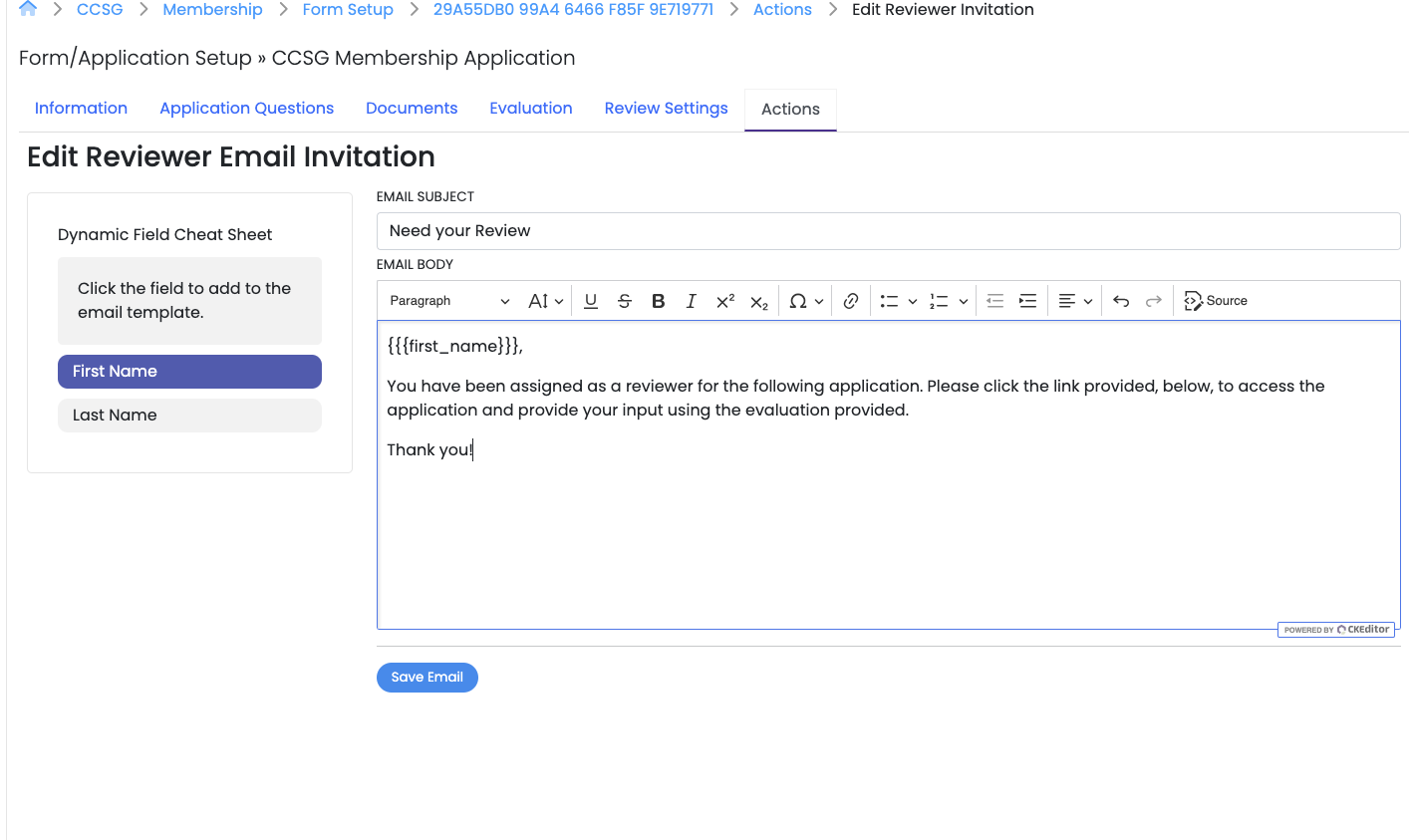Open the Application Questions tab
Viewport: 1415px width, 840px height.
(246, 109)
